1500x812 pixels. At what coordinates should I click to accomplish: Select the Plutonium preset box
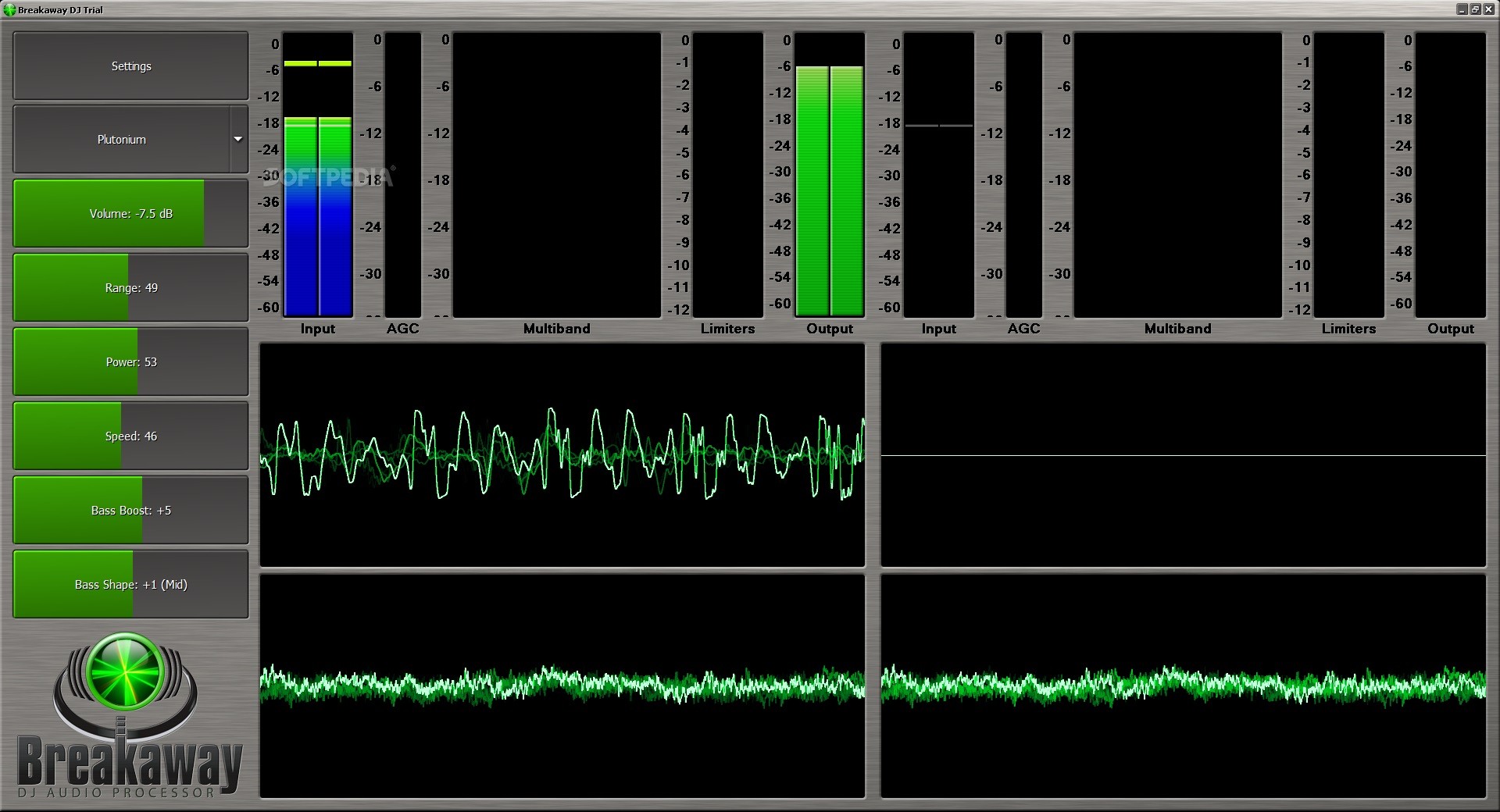[x=121, y=140]
